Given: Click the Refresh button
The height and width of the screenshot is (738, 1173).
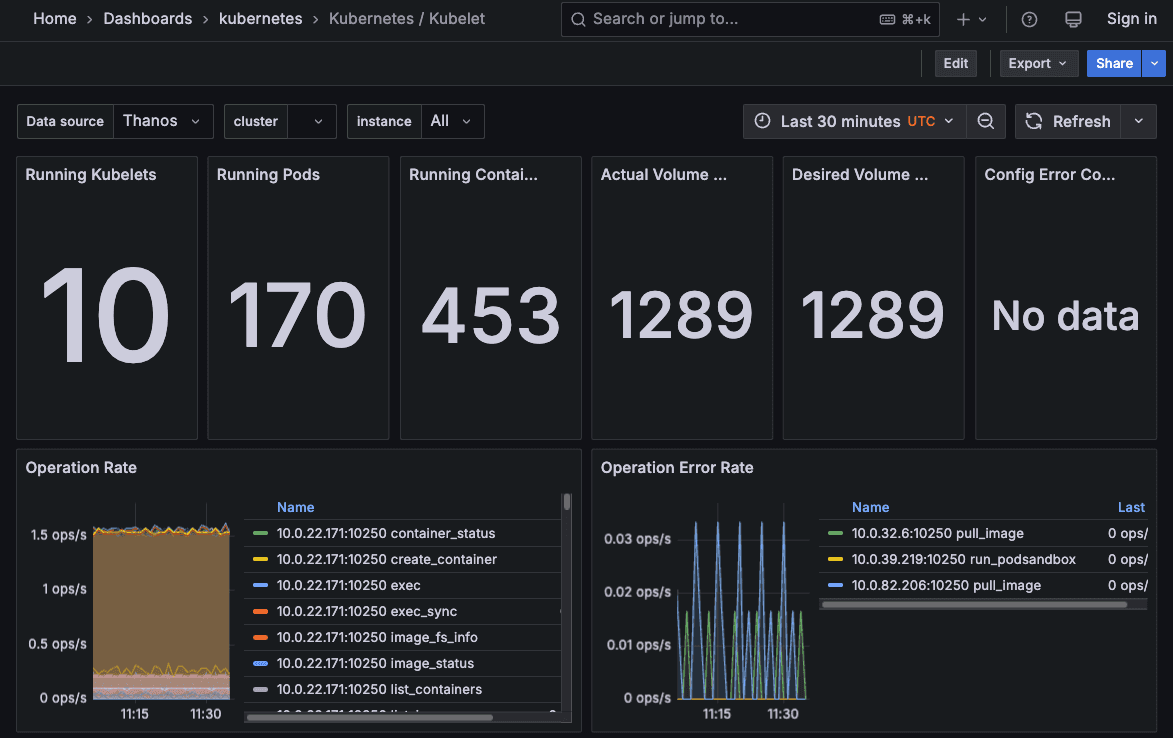Looking at the screenshot, I should pos(1068,121).
